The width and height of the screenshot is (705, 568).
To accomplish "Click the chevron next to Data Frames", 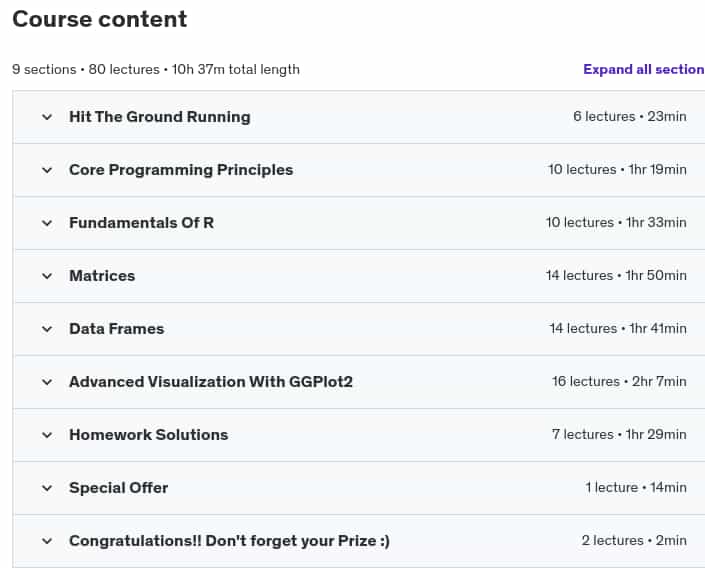I will [x=47, y=329].
